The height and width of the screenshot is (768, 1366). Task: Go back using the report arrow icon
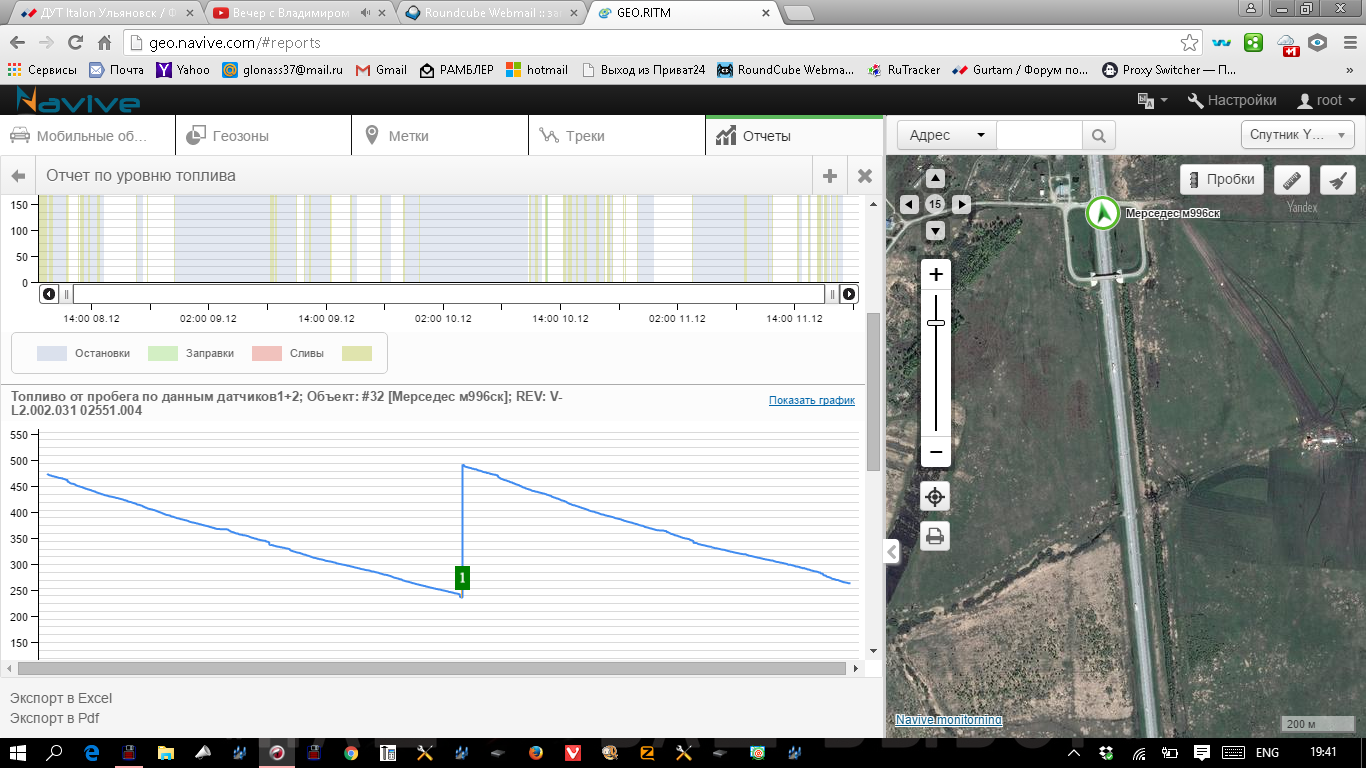(x=18, y=176)
